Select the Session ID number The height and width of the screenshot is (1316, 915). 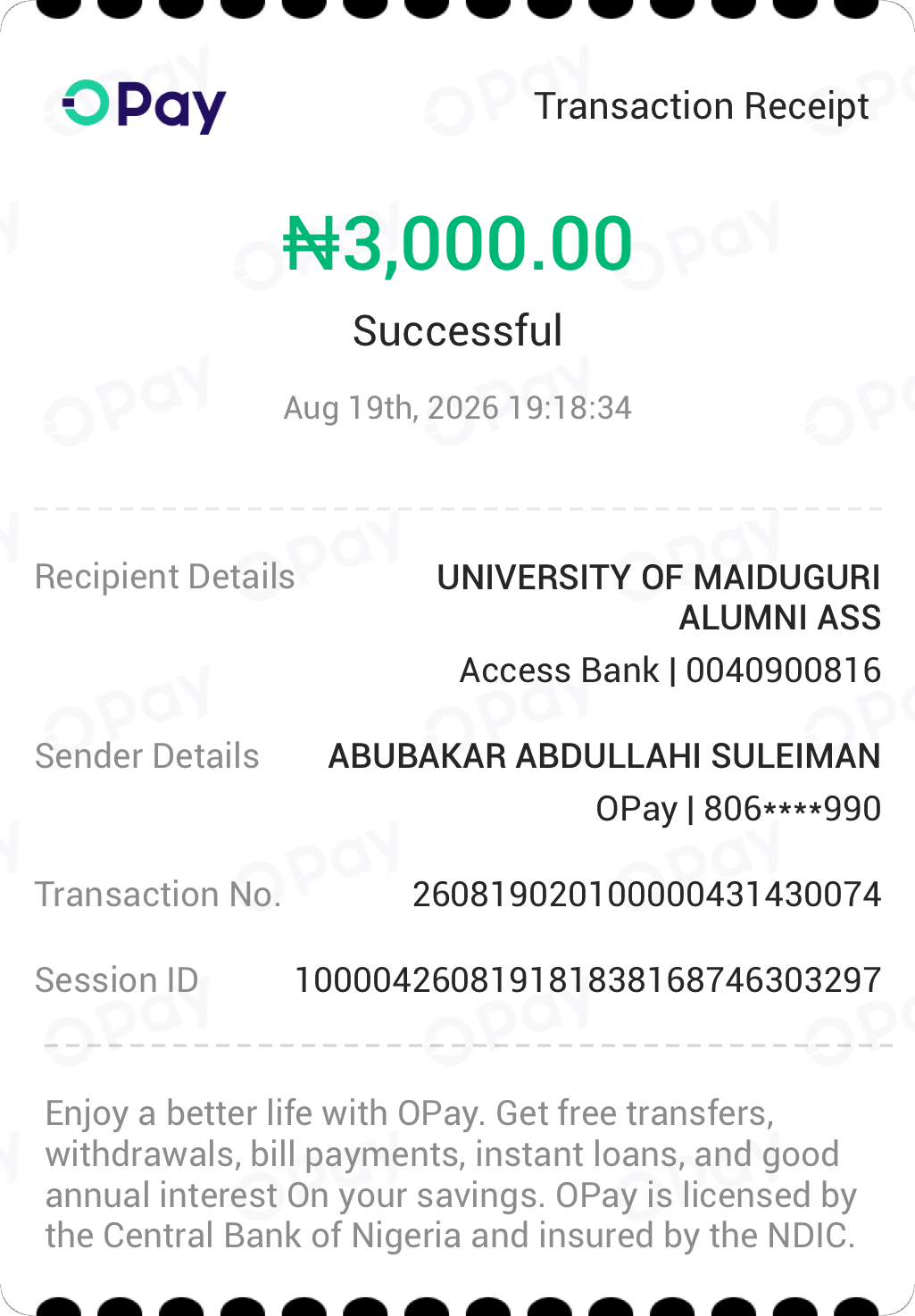coord(588,980)
